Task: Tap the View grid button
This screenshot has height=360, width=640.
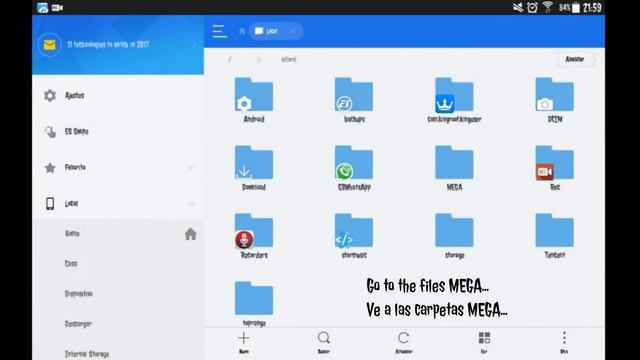Action: [x=484, y=342]
